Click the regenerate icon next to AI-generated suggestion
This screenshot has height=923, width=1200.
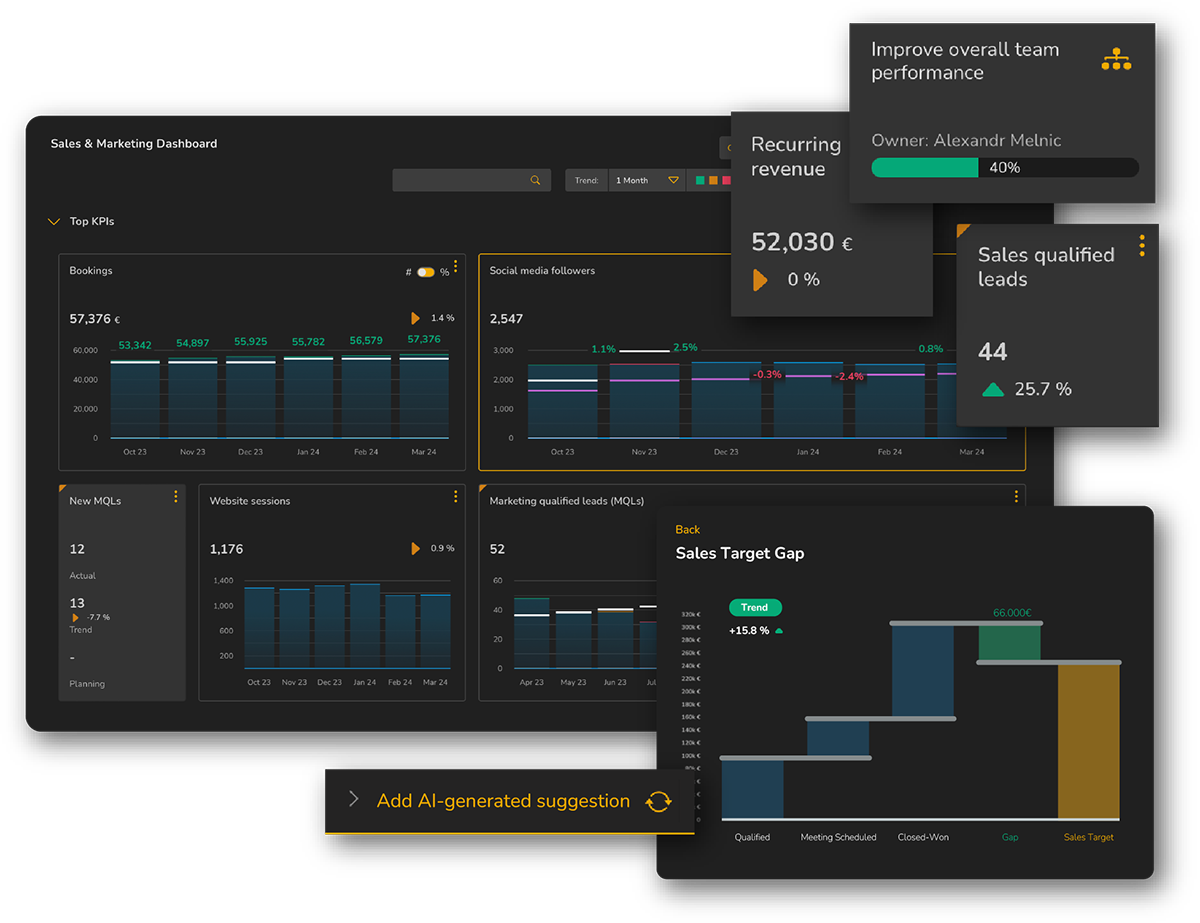pos(659,801)
